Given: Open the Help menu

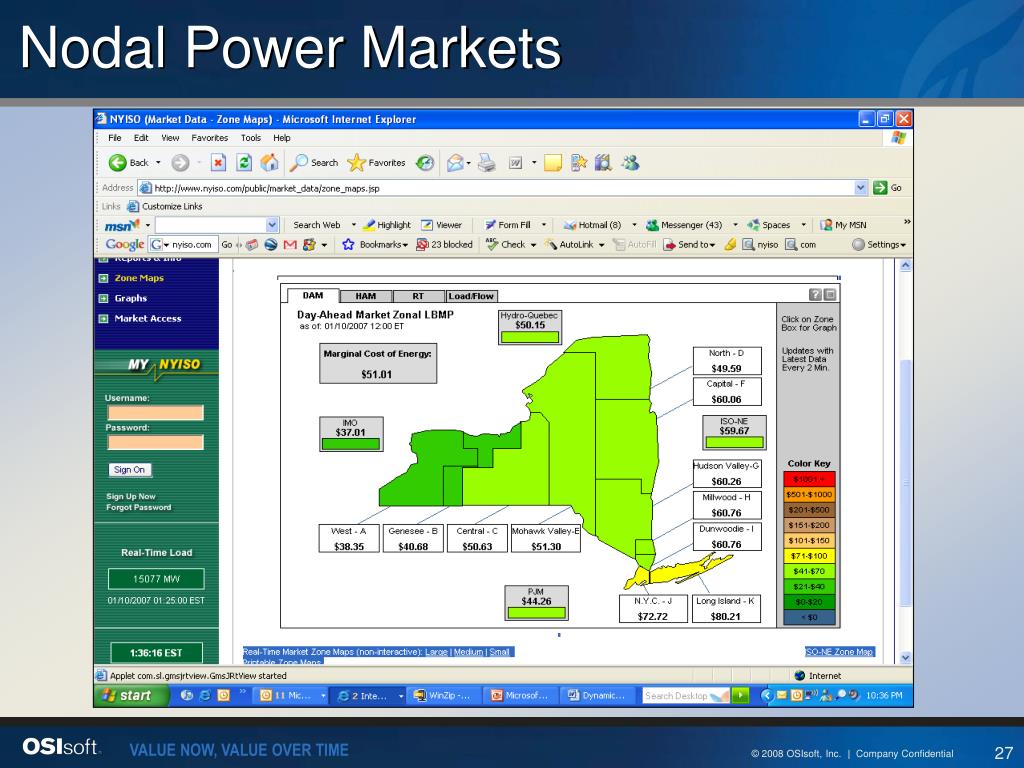Looking at the screenshot, I should tap(281, 138).
